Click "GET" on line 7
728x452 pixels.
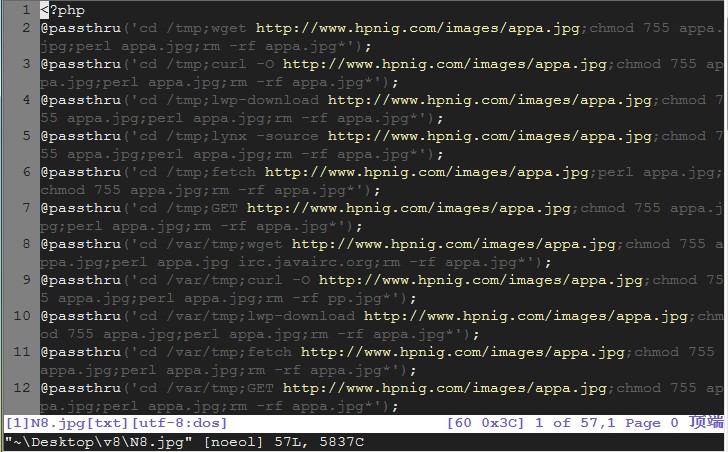pyautogui.click(x=224, y=208)
